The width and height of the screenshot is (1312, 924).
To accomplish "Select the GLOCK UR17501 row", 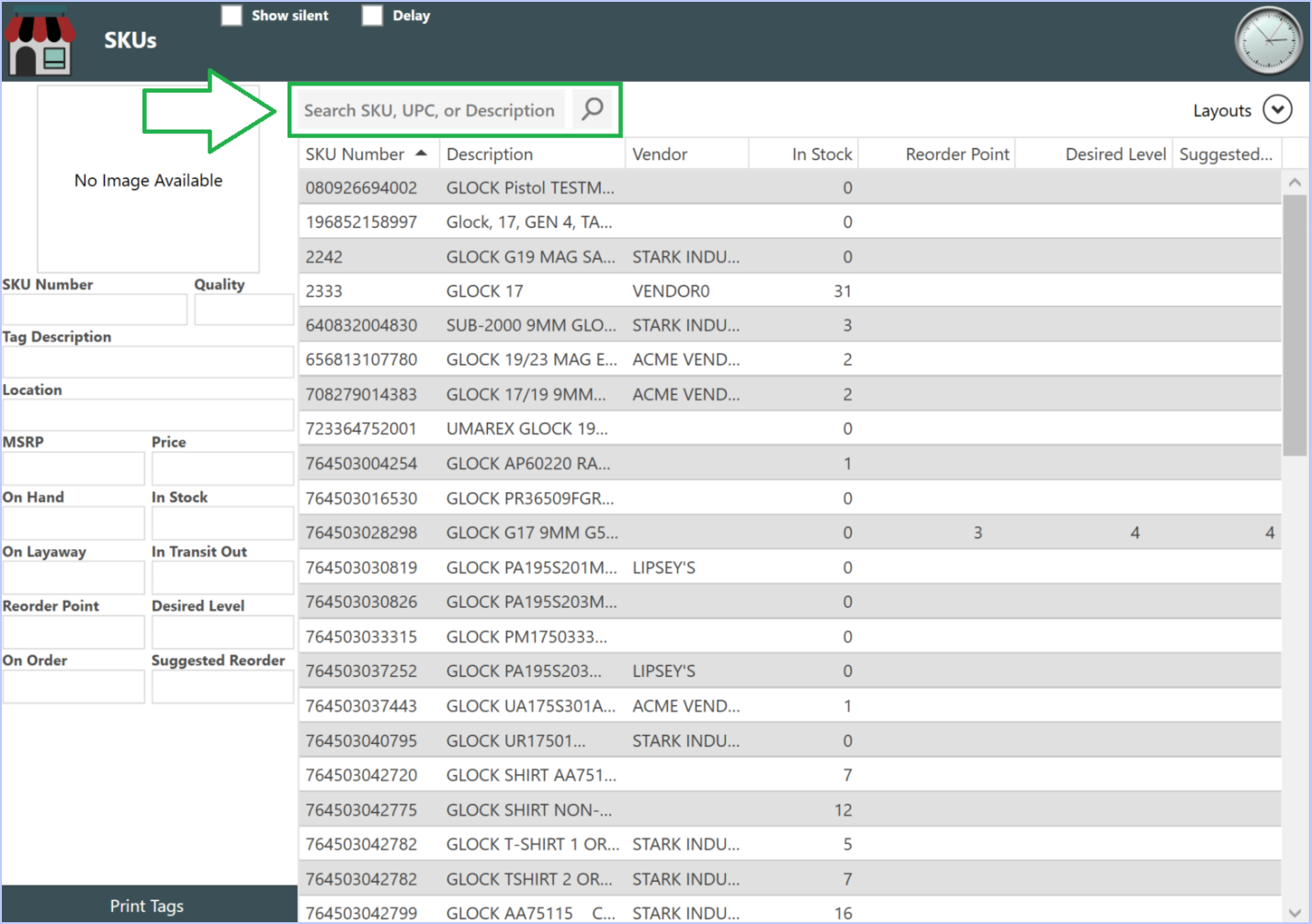I will pyautogui.click(x=790, y=740).
